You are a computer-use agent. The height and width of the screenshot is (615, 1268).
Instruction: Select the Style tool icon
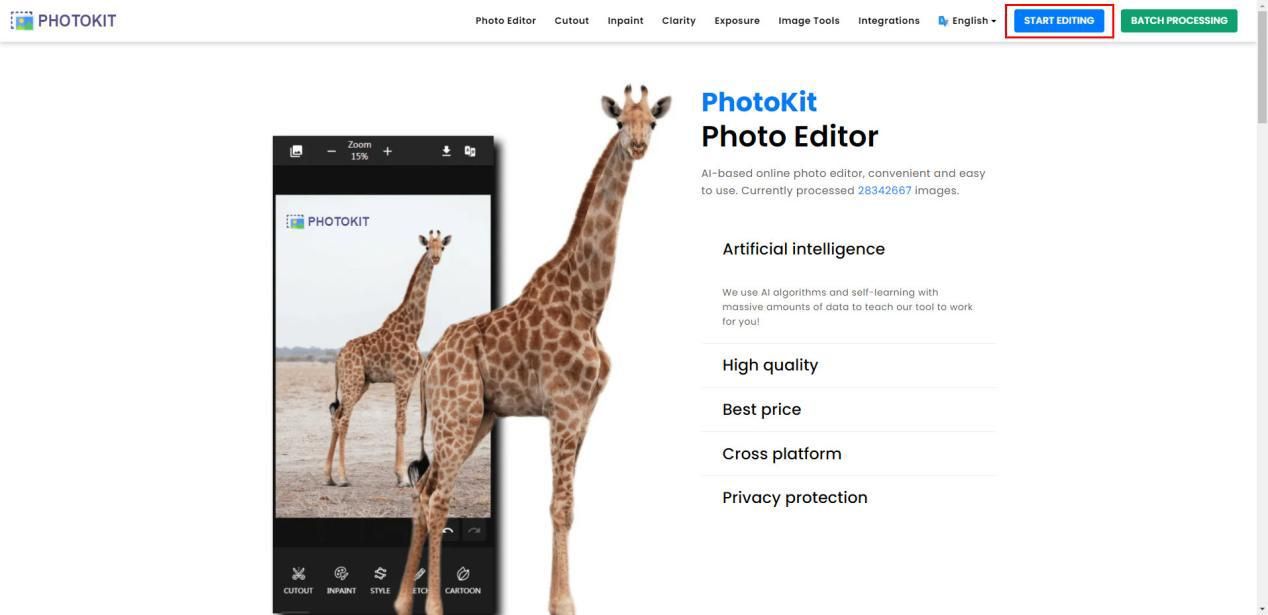380,573
